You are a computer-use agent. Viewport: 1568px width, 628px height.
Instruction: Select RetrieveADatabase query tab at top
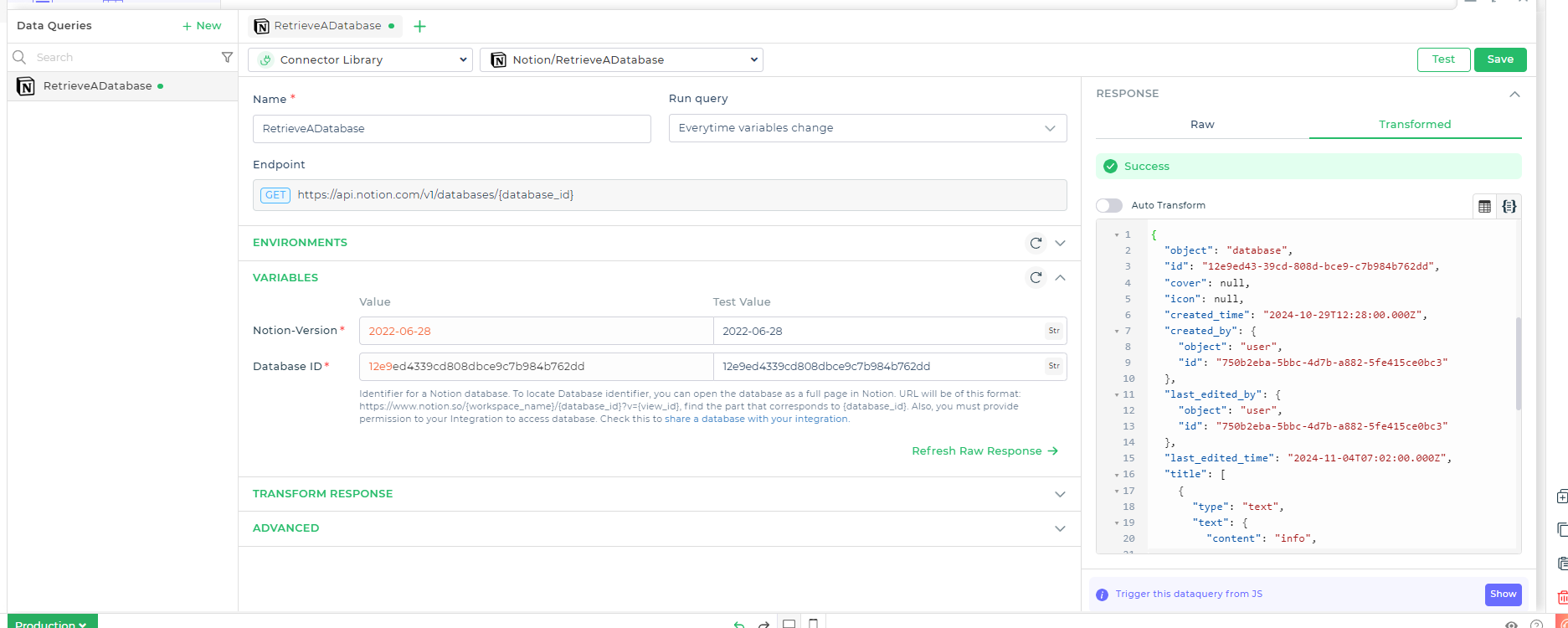coord(326,26)
